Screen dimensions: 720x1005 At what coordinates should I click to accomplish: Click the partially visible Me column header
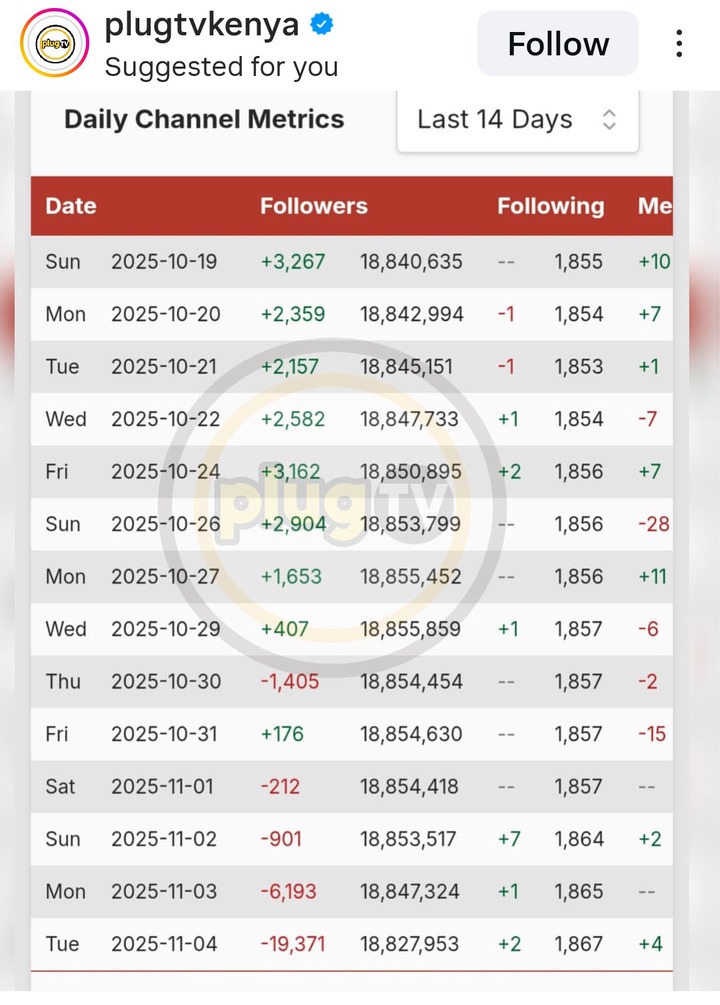(x=655, y=206)
